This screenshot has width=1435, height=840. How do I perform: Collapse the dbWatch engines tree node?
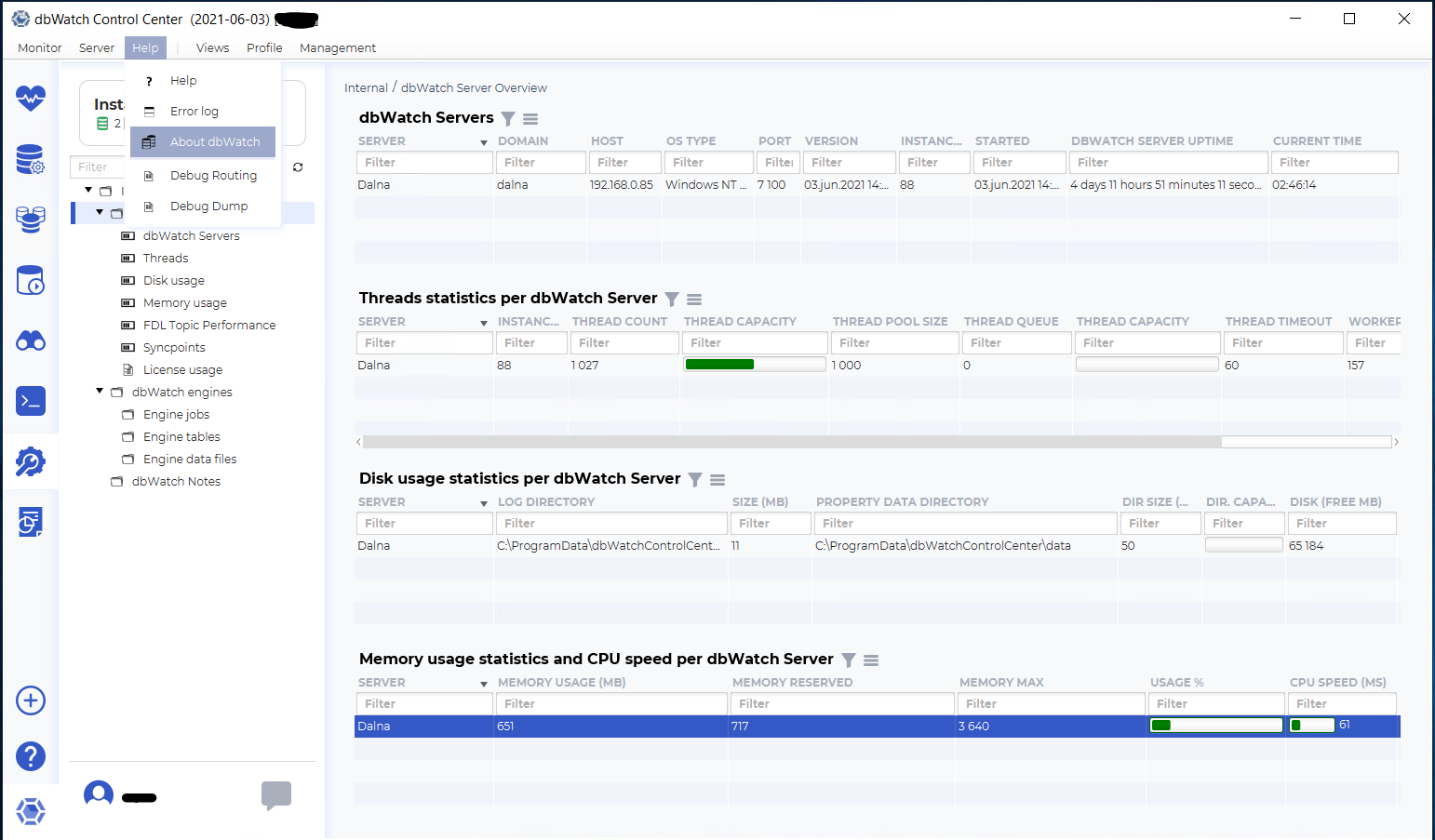click(100, 392)
